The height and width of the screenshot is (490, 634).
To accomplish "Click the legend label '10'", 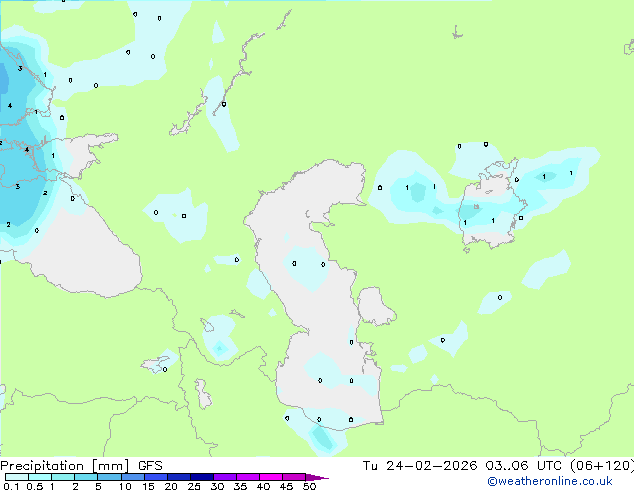I will click(125, 486).
